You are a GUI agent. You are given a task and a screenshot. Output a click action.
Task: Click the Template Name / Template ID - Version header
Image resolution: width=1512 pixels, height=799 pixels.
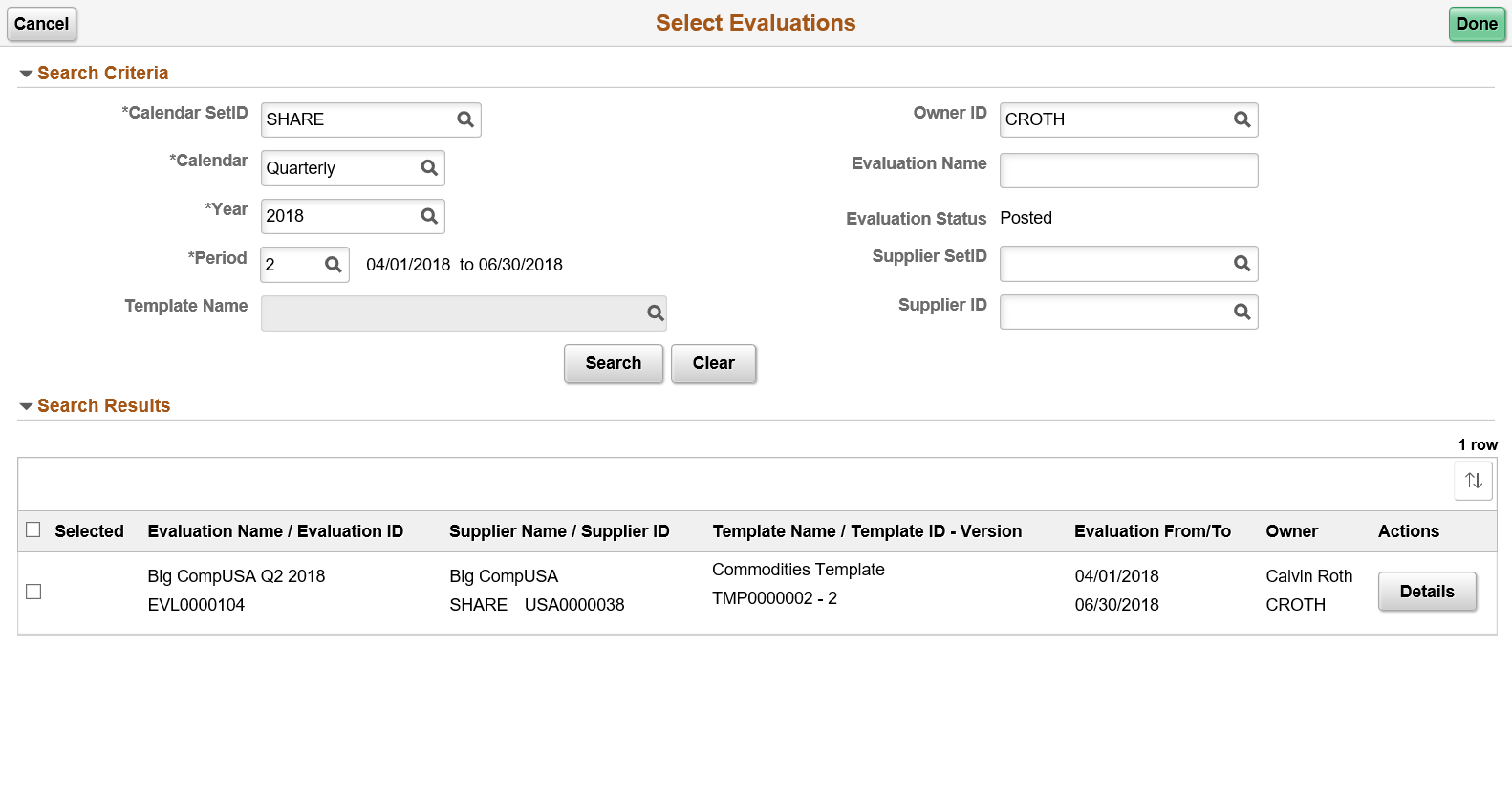point(867,531)
